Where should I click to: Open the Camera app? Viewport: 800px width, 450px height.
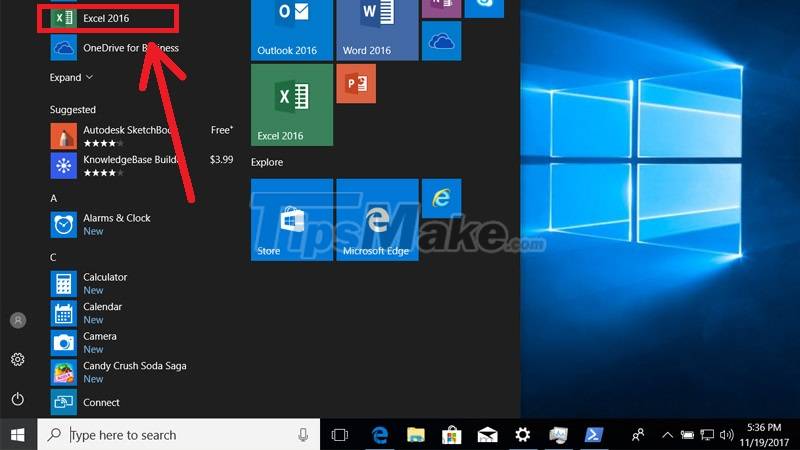click(143, 343)
